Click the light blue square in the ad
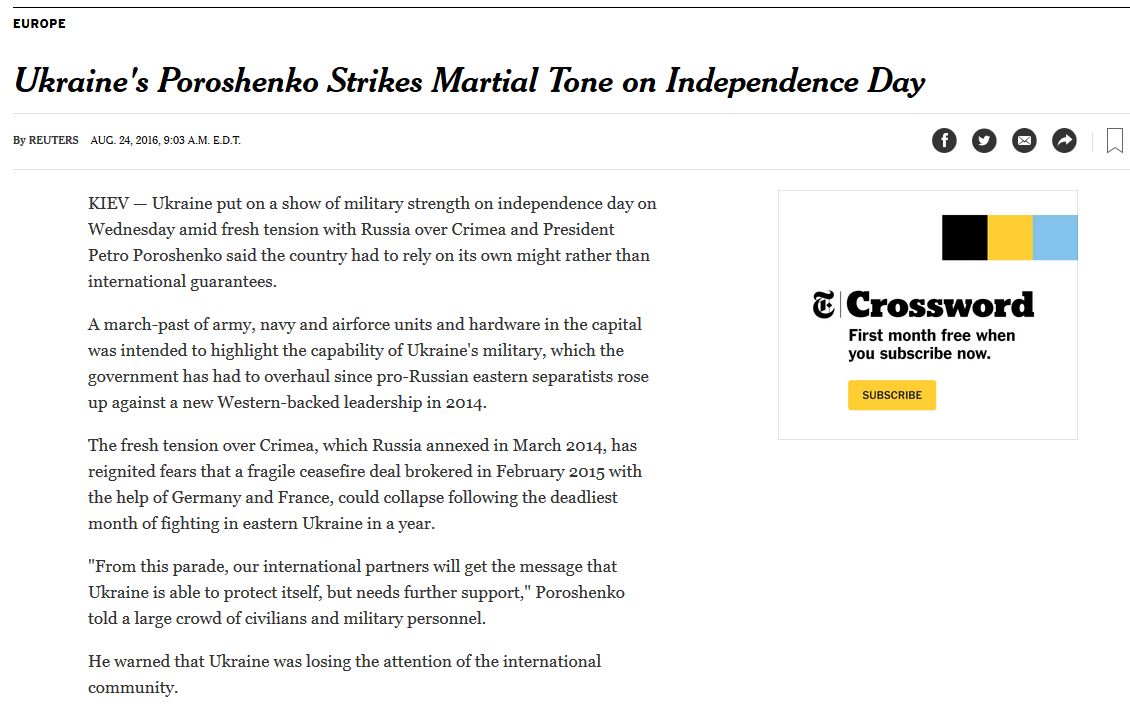Viewport: 1130px width, 707px height. 1055,237
